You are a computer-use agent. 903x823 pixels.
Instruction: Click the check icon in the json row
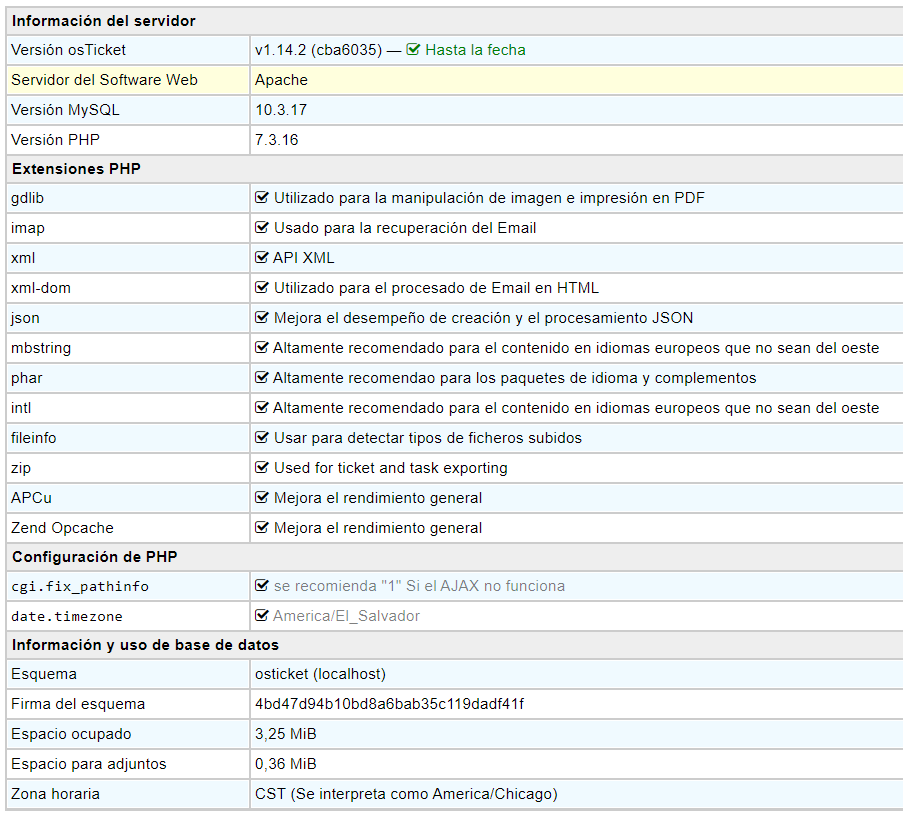261,317
